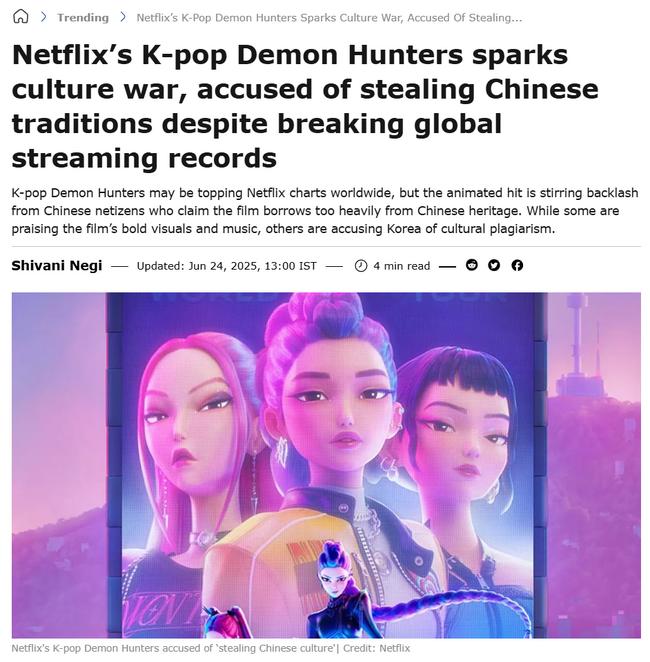Share the article on Twitter
Viewport: 650px width, 662px height.
(494, 265)
